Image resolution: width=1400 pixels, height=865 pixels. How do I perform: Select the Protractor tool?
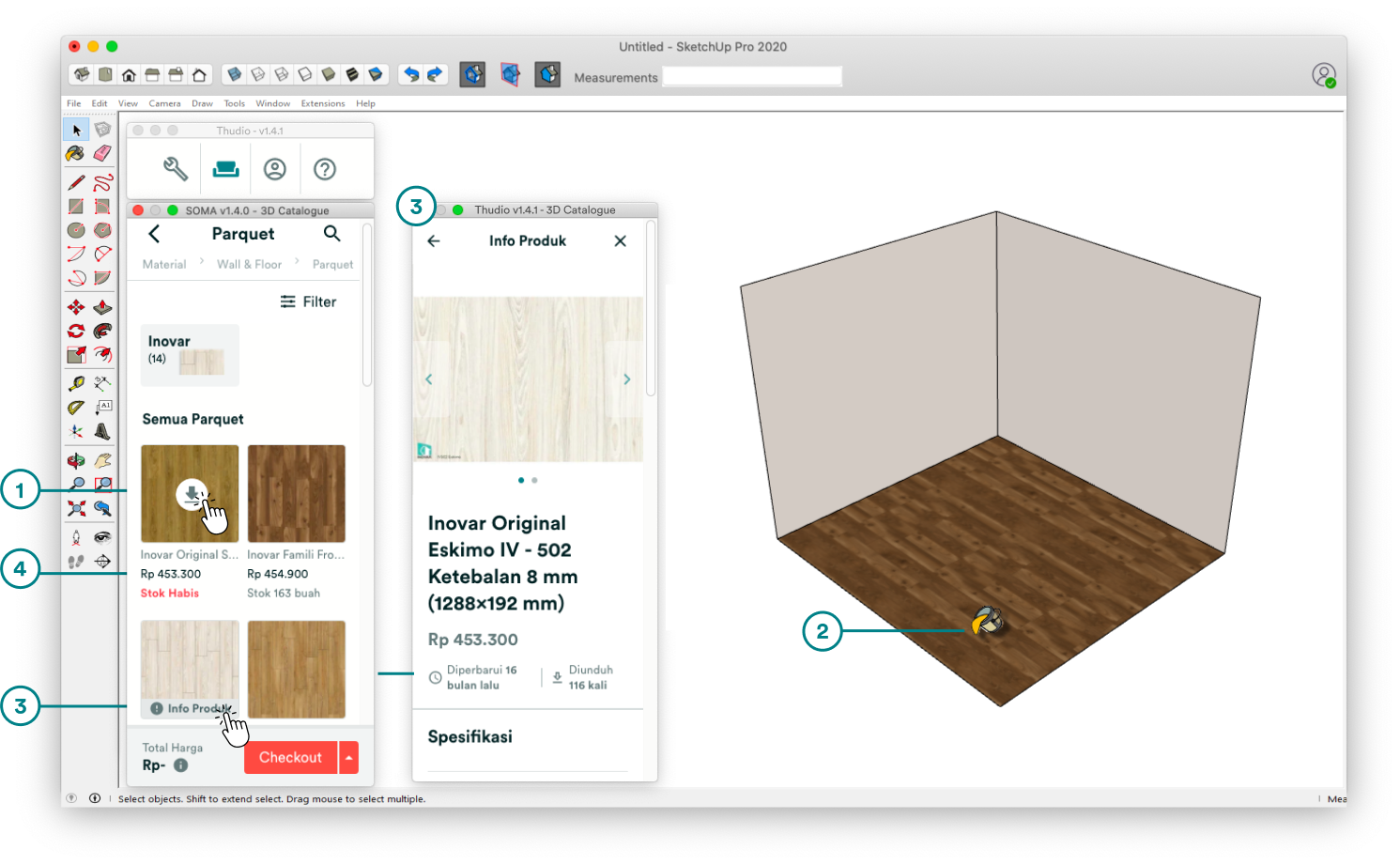point(76,408)
